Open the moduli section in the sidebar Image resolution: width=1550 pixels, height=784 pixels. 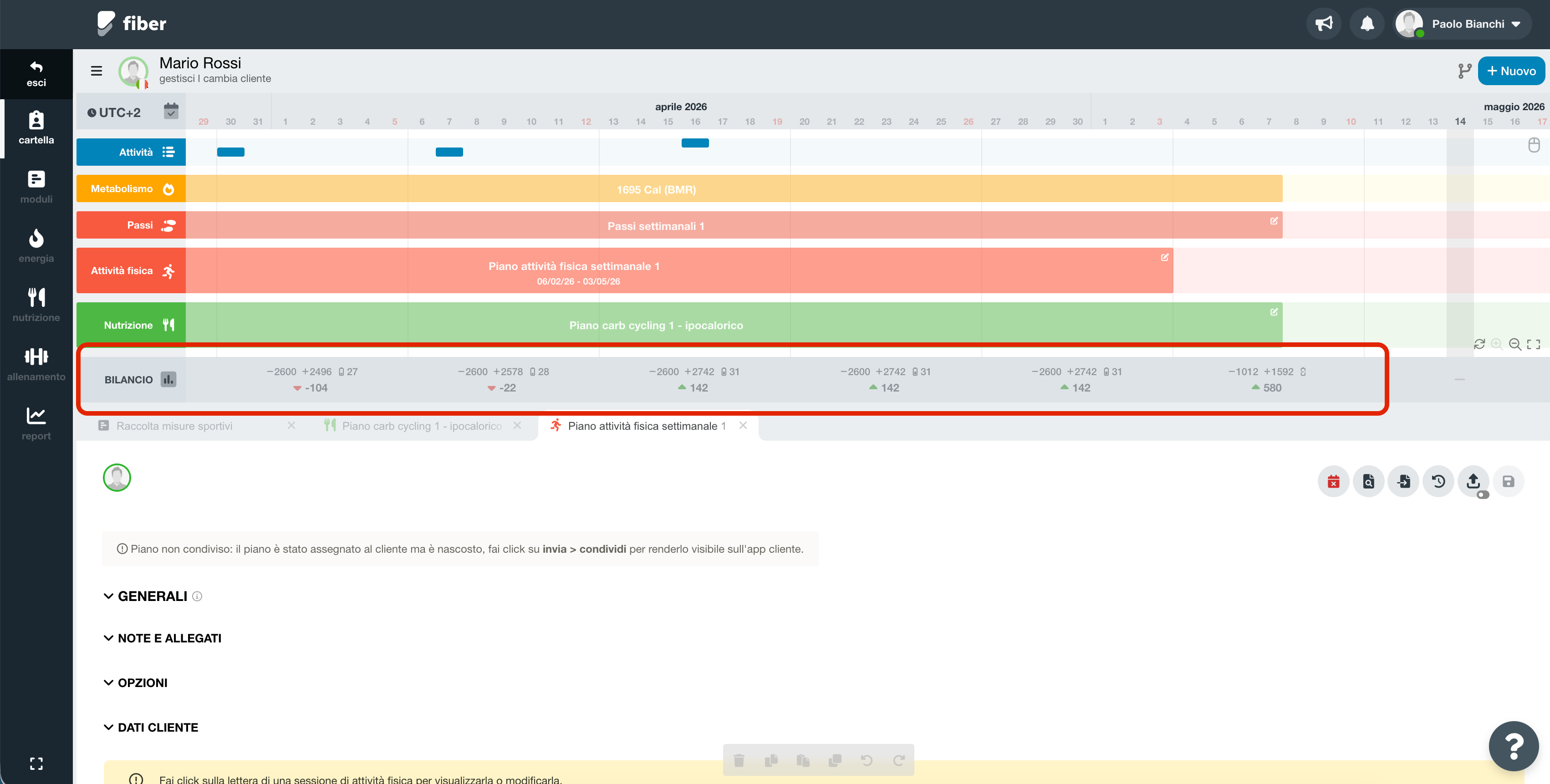click(36, 187)
